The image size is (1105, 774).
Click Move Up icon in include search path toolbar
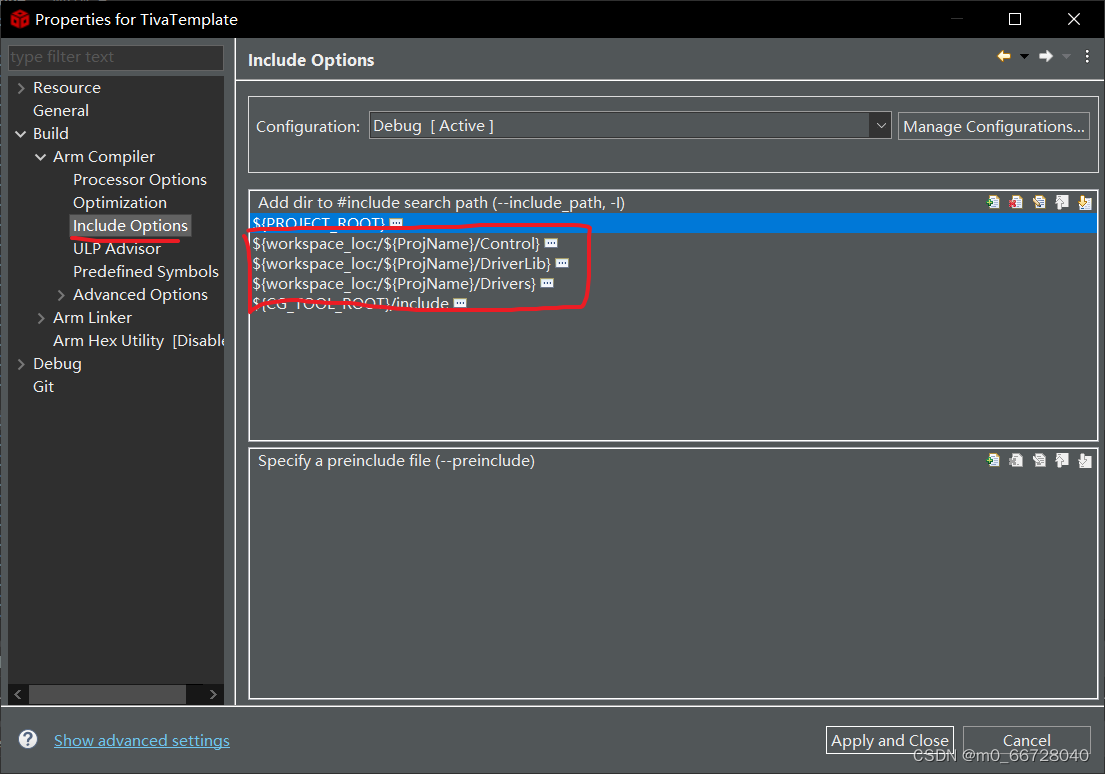click(x=1062, y=203)
